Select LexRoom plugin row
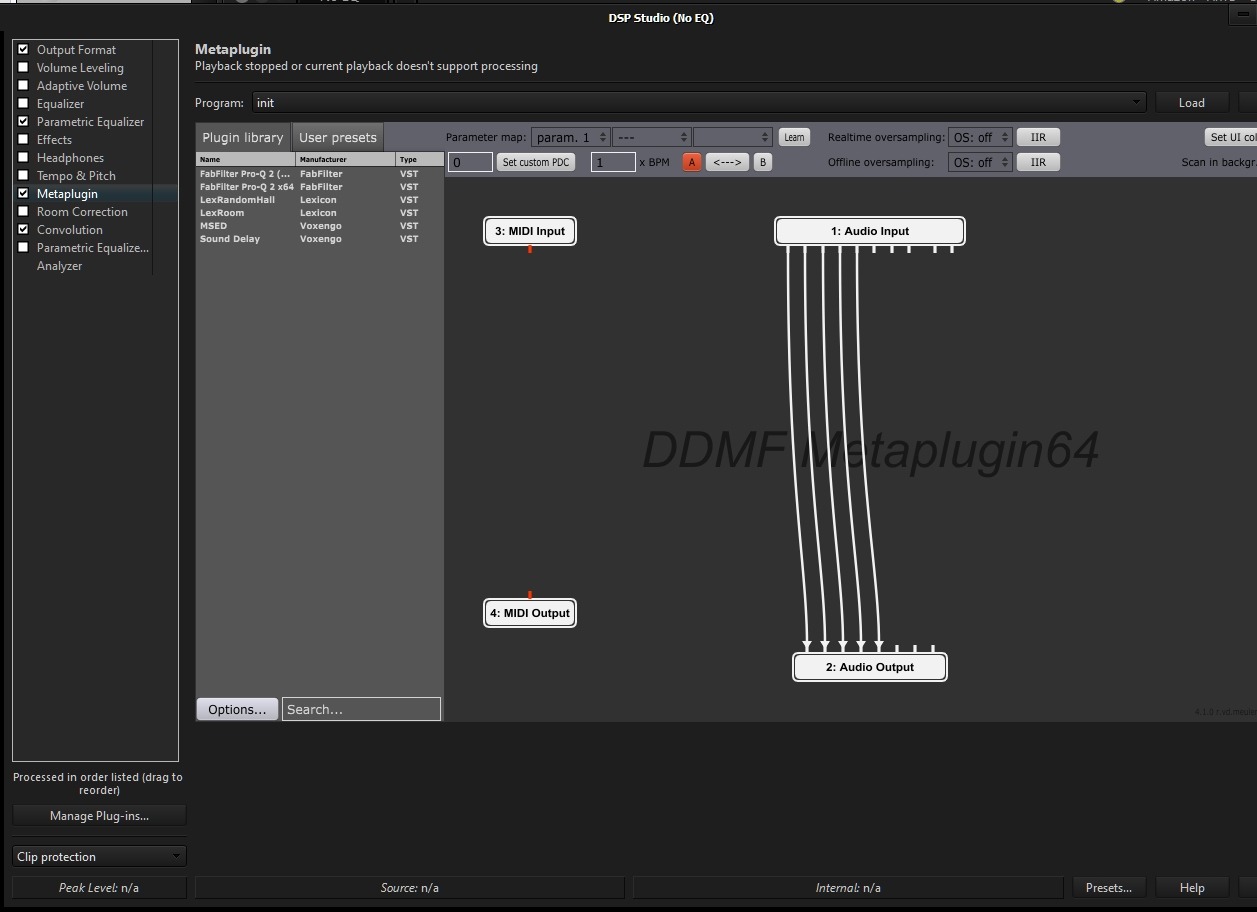Viewport: 1257px width, 912px height. coord(320,213)
